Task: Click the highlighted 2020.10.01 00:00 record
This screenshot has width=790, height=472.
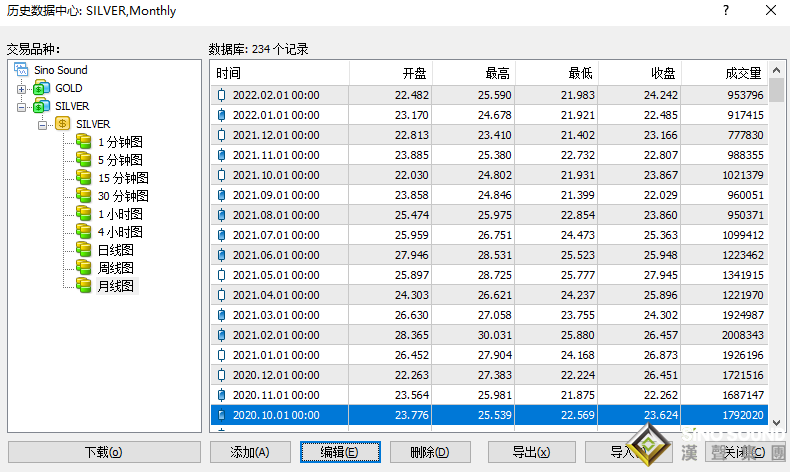Action: point(489,415)
